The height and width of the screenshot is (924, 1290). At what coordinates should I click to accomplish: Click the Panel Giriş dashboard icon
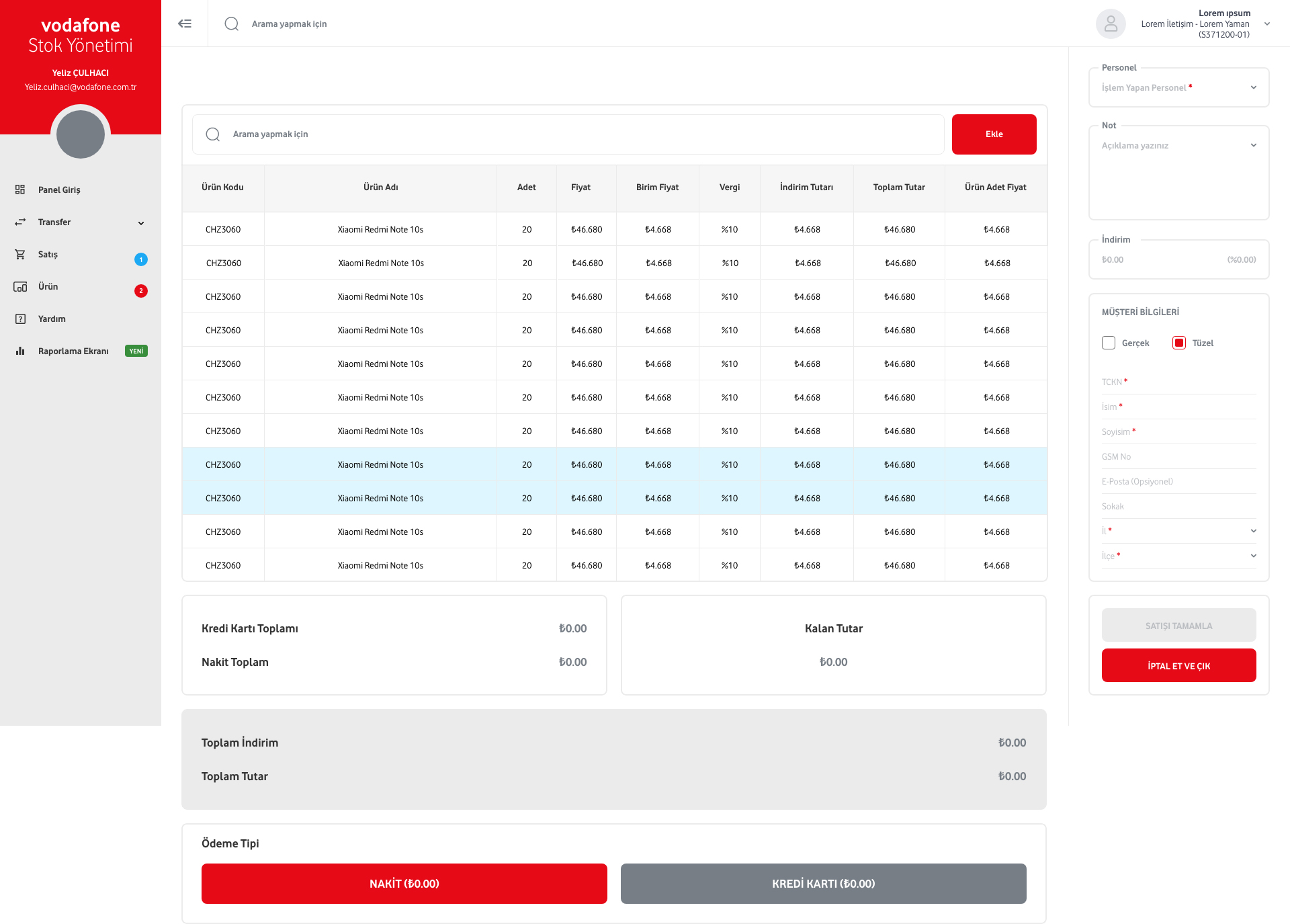click(x=20, y=190)
